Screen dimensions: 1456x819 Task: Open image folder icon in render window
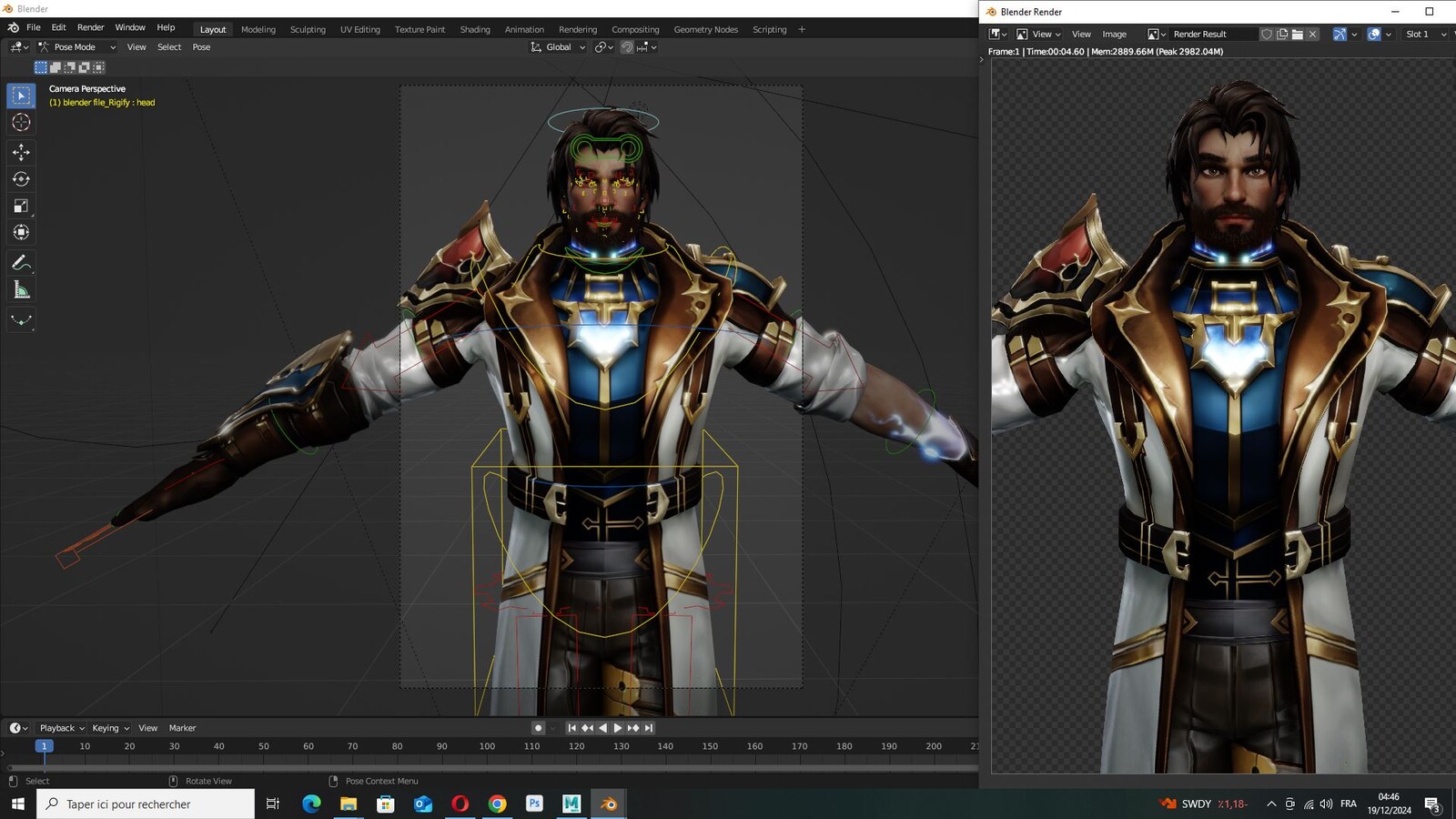point(1298,34)
